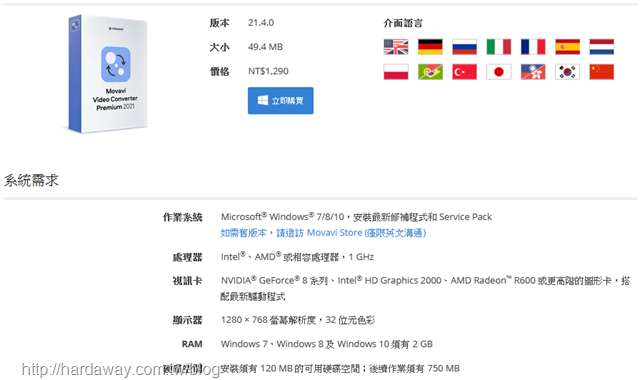Click the 價格 label

[x=219, y=72]
